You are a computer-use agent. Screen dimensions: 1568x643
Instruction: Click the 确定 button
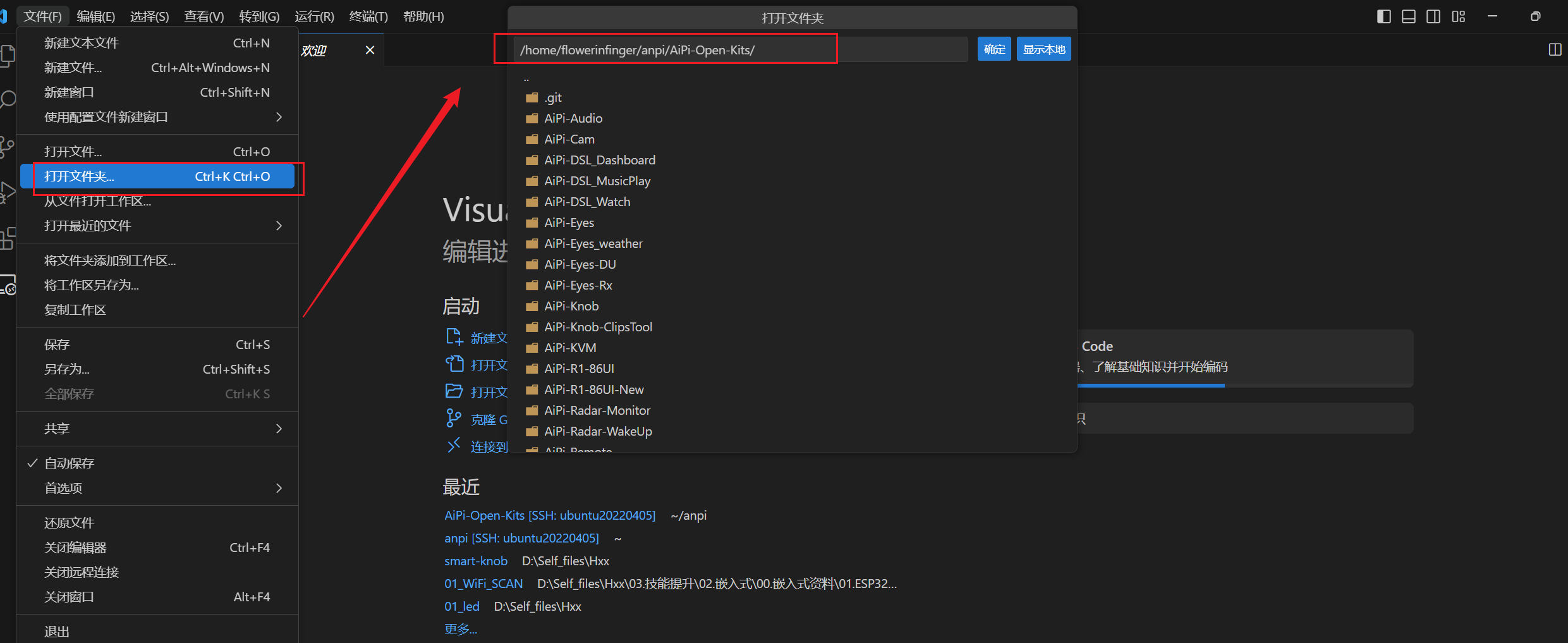pyautogui.click(x=994, y=49)
